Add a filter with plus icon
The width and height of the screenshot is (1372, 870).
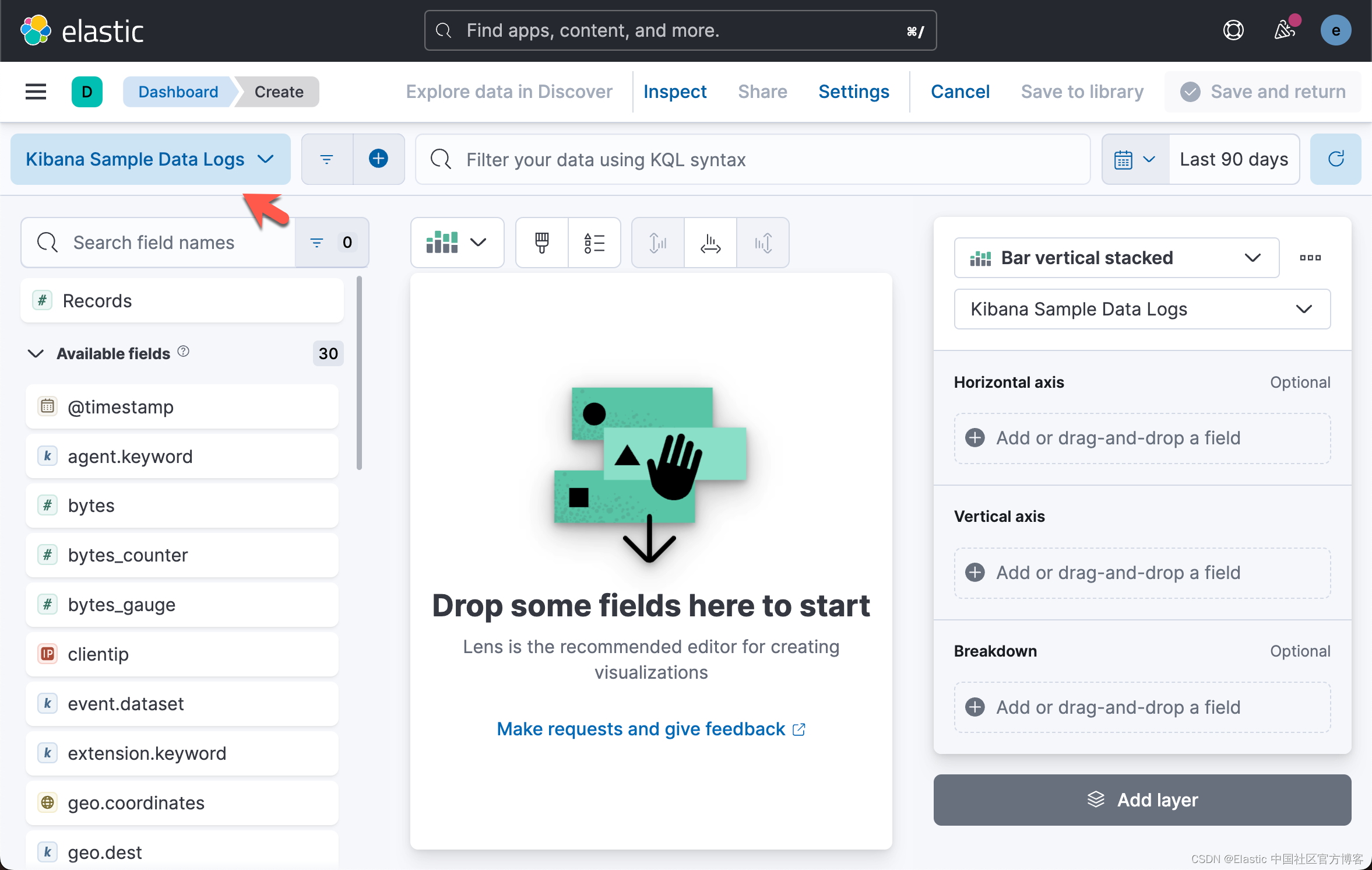(x=379, y=159)
